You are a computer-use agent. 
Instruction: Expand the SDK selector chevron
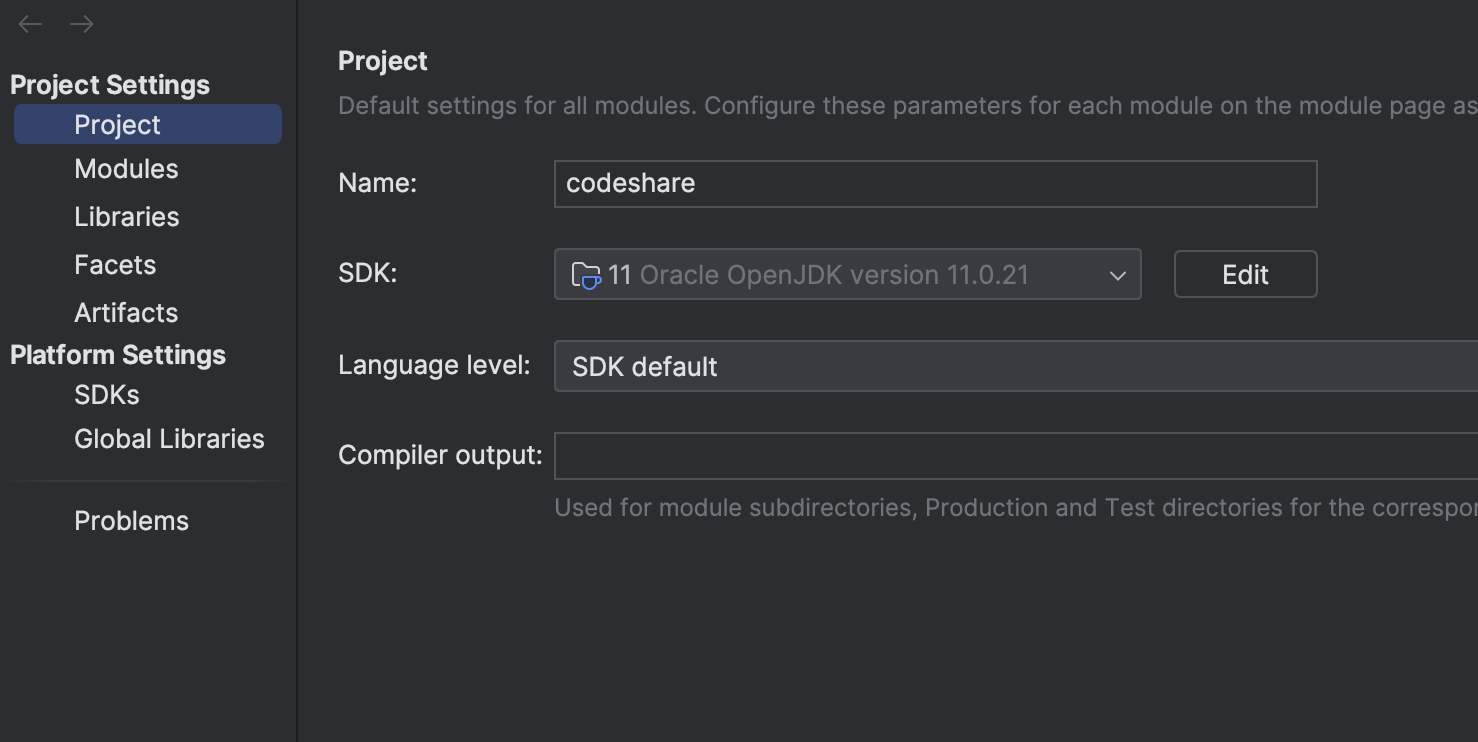coord(1117,274)
